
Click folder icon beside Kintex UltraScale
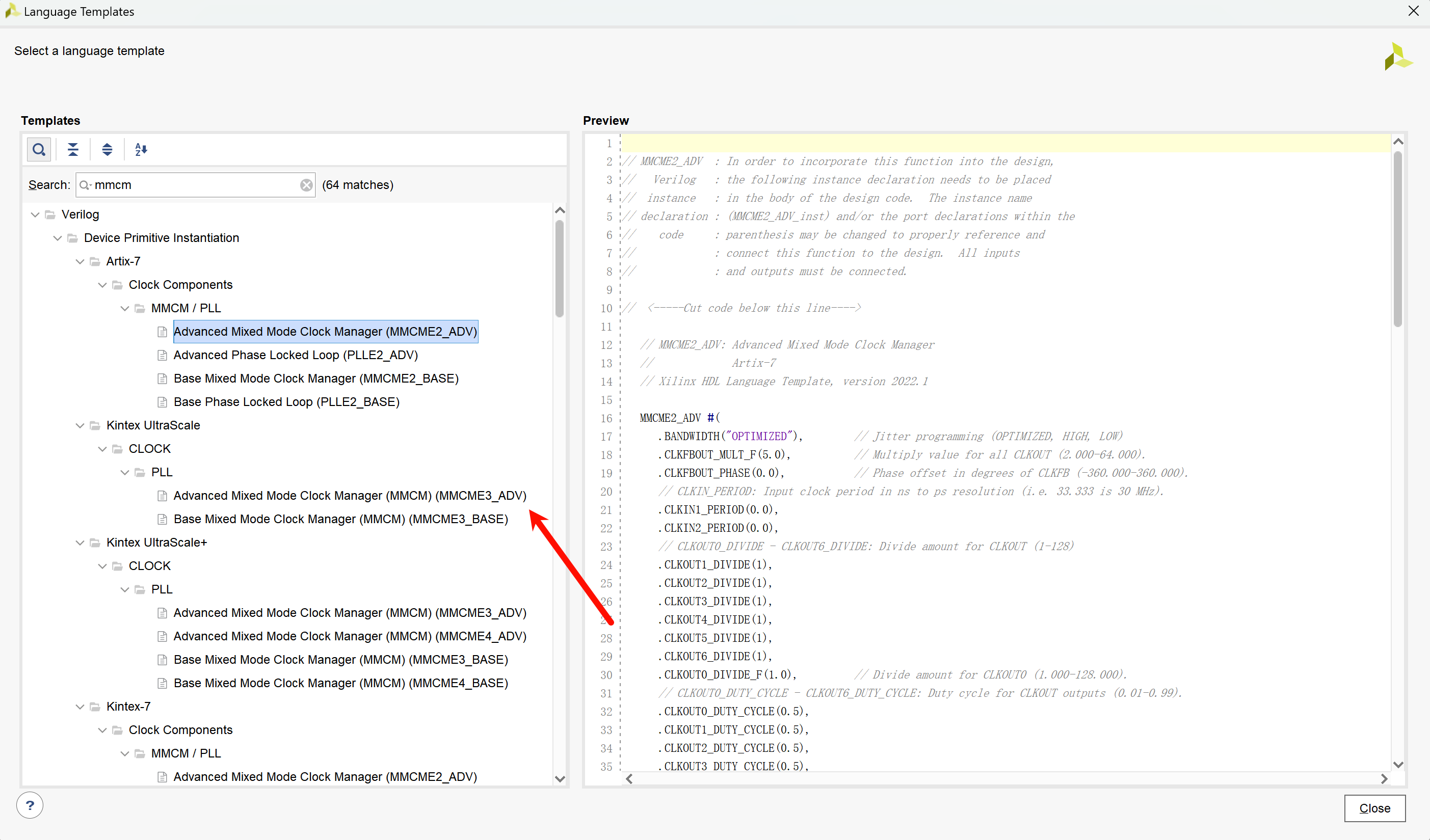[x=95, y=425]
